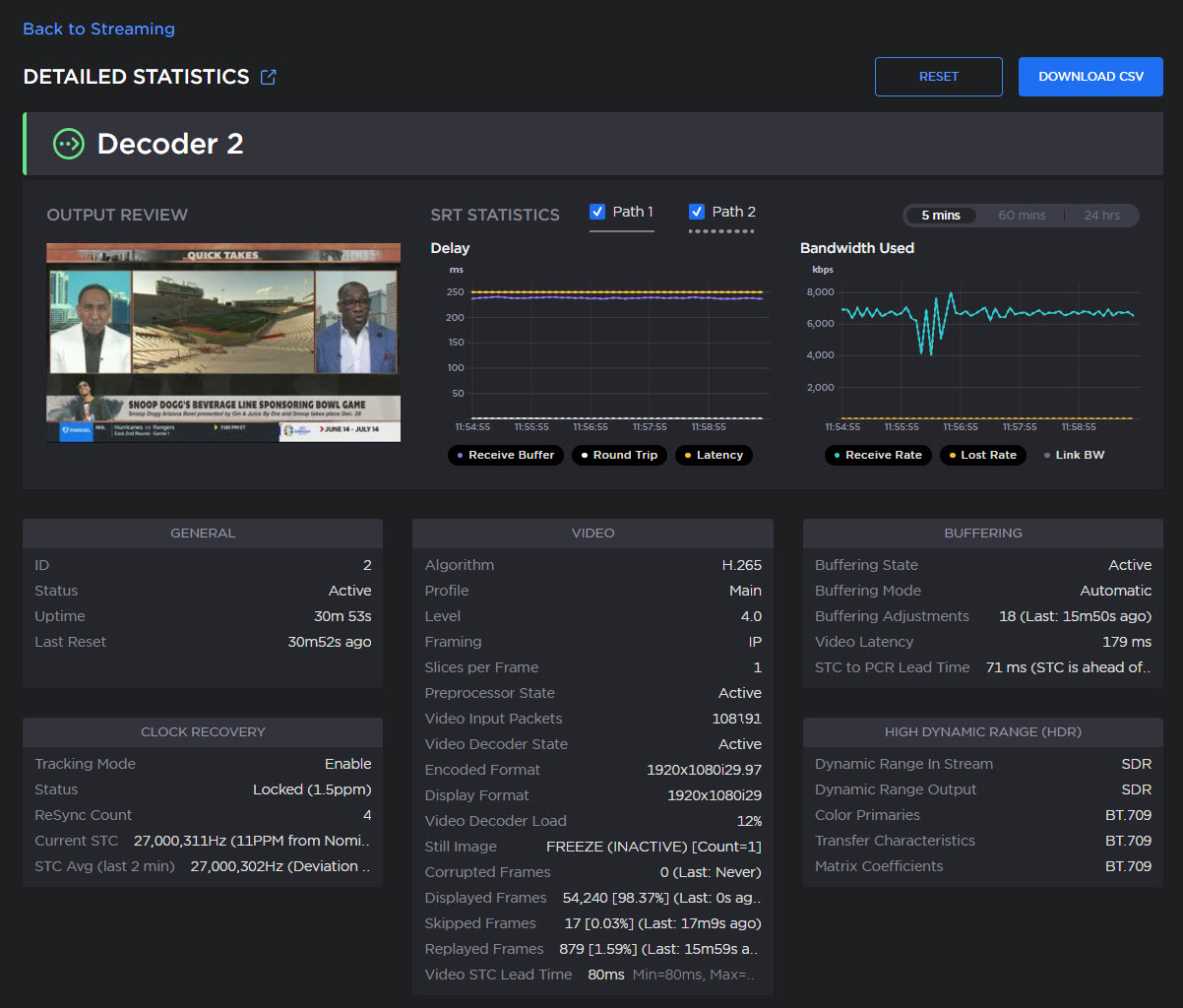Image resolution: width=1183 pixels, height=1008 pixels.
Task: Toggle the Link BW legend item
Action: [x=1074, y=455]
